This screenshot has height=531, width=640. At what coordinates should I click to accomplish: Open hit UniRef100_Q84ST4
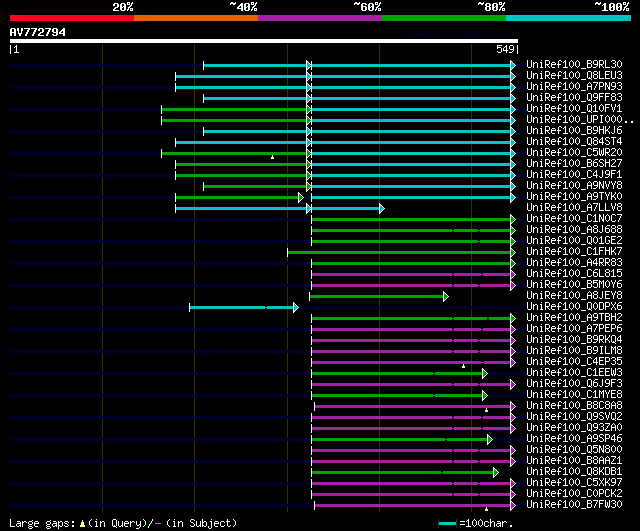[x=574, y=142]
